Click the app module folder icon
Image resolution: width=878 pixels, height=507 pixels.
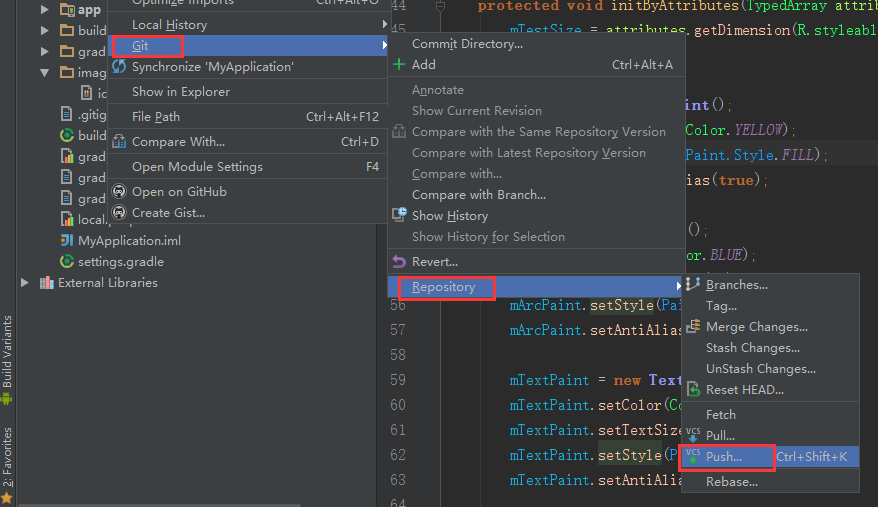pyautogui.click(x=67, y=10)
